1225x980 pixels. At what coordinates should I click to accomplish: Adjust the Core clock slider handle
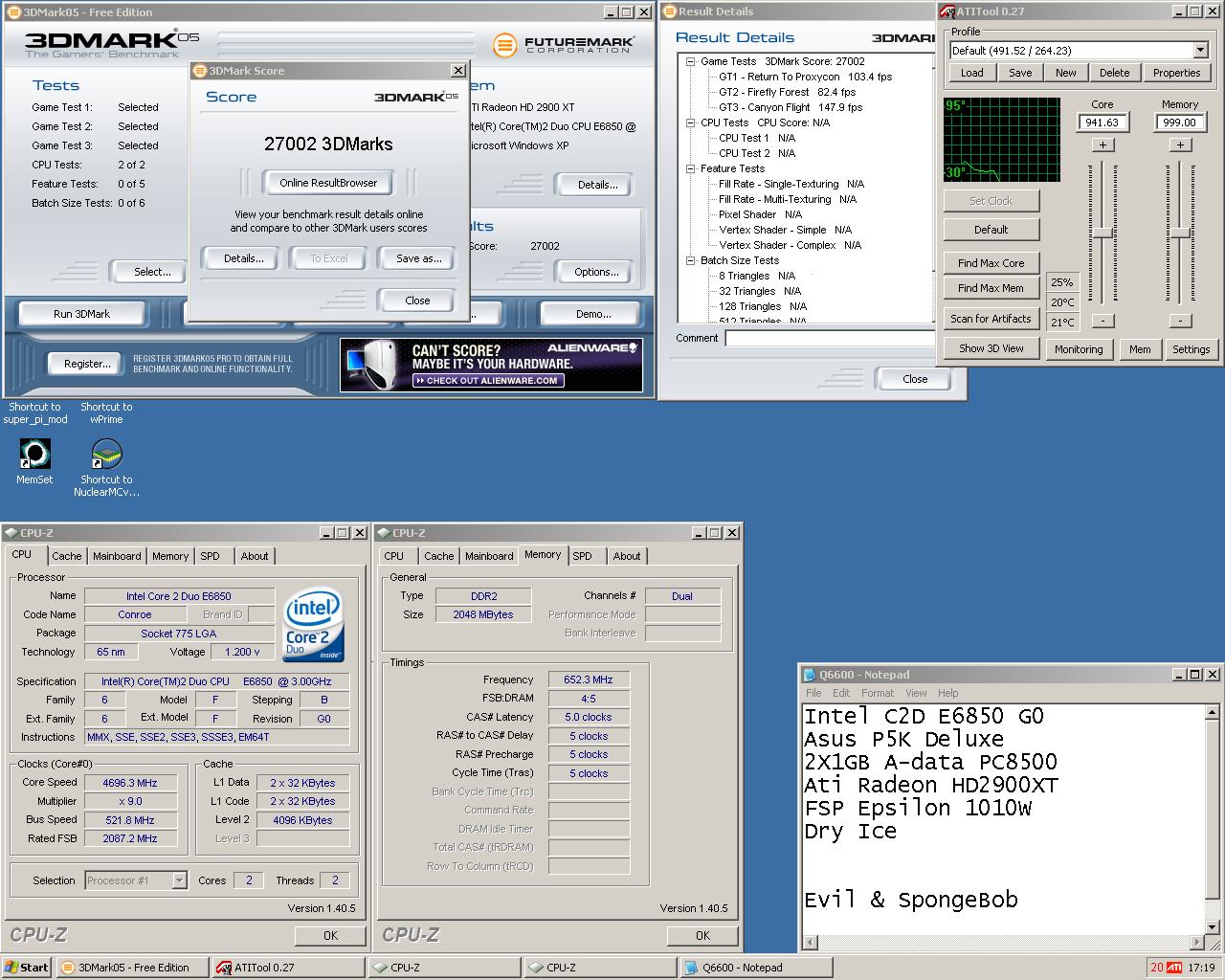[x=1102, y=234]
